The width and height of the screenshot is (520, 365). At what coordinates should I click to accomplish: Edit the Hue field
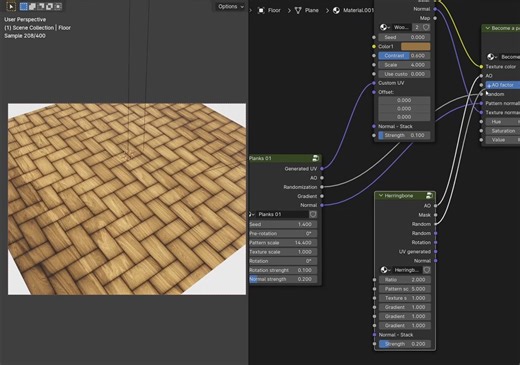click(x=503, y=122)
